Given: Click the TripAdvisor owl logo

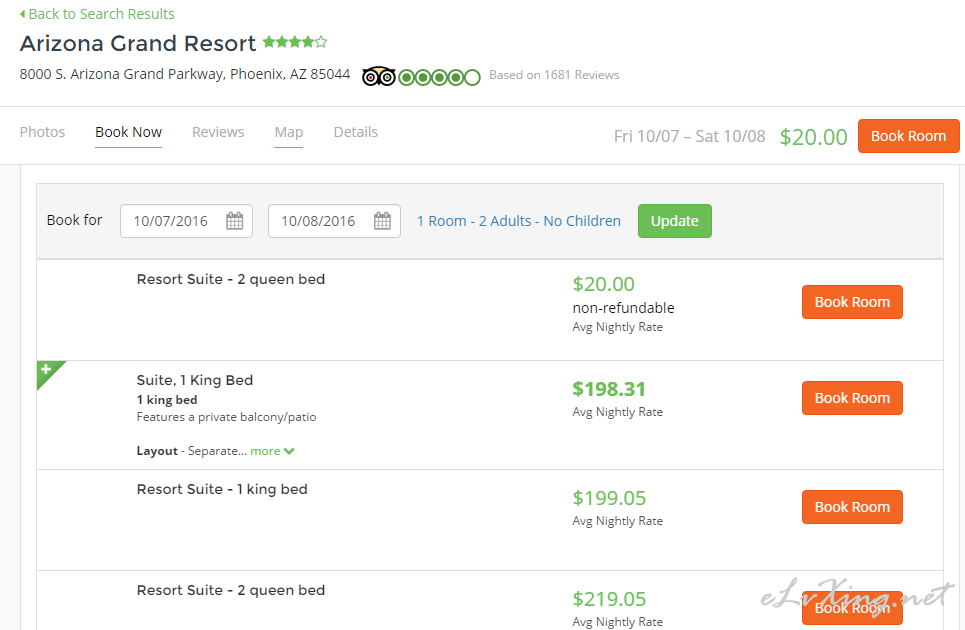Looking at the screenshot, I should 378,76.
